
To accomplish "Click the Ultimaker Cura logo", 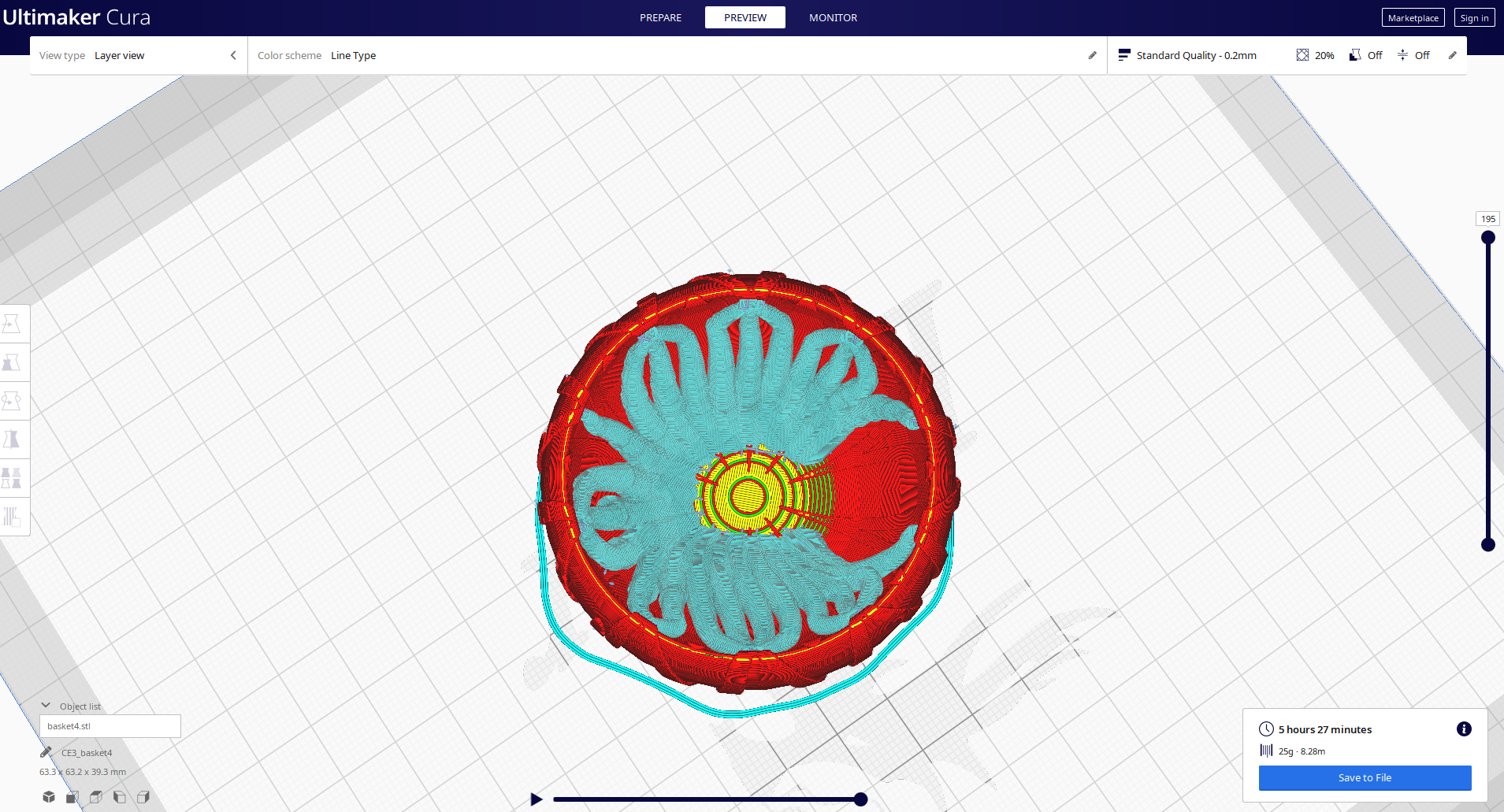I will (x=76, y=17).
